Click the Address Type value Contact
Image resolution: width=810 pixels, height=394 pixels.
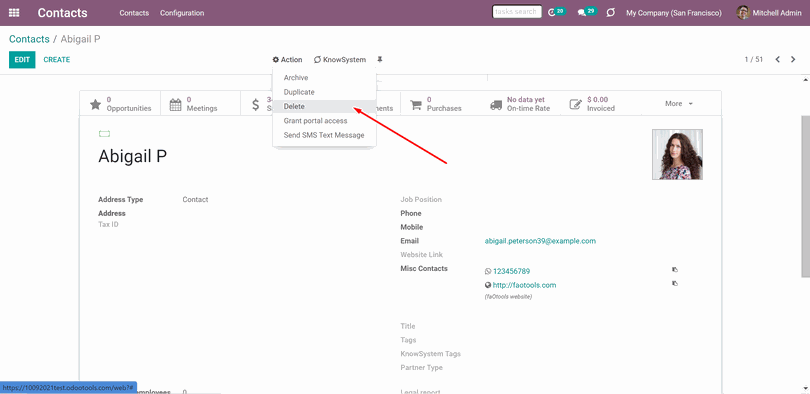(x=195, y=199)
